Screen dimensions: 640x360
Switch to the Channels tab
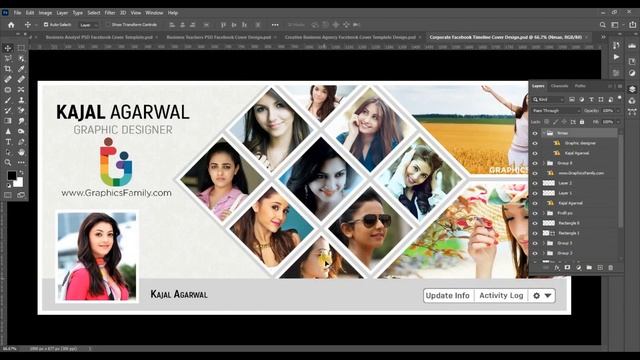559,86
